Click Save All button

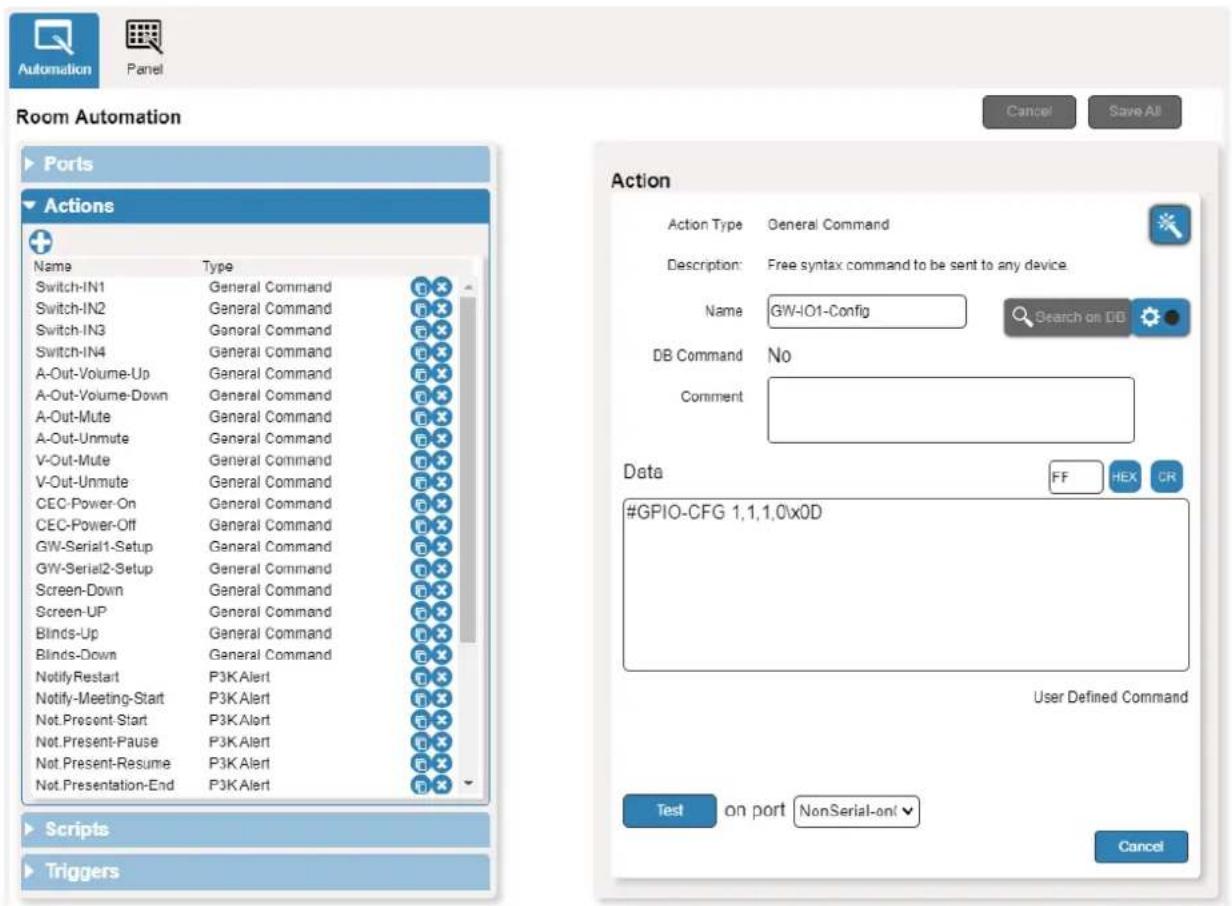point(1134,112)
